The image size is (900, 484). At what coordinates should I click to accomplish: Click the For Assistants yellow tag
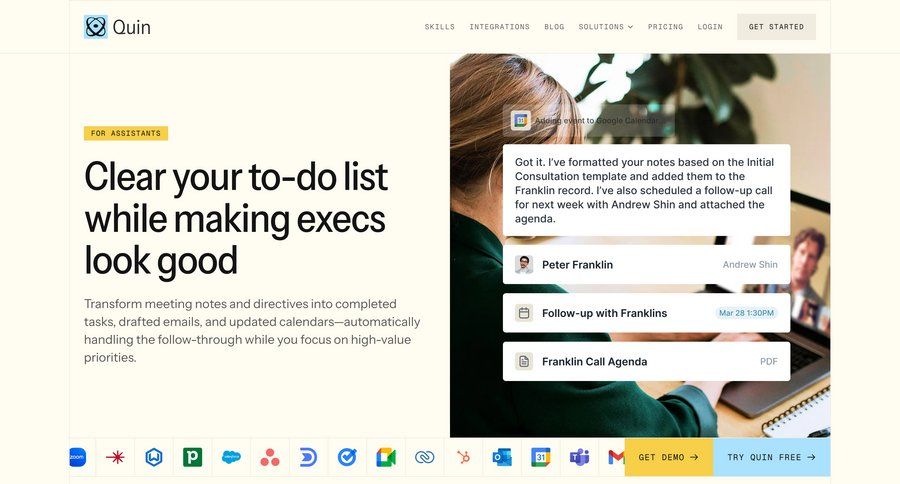coord(126,133)
